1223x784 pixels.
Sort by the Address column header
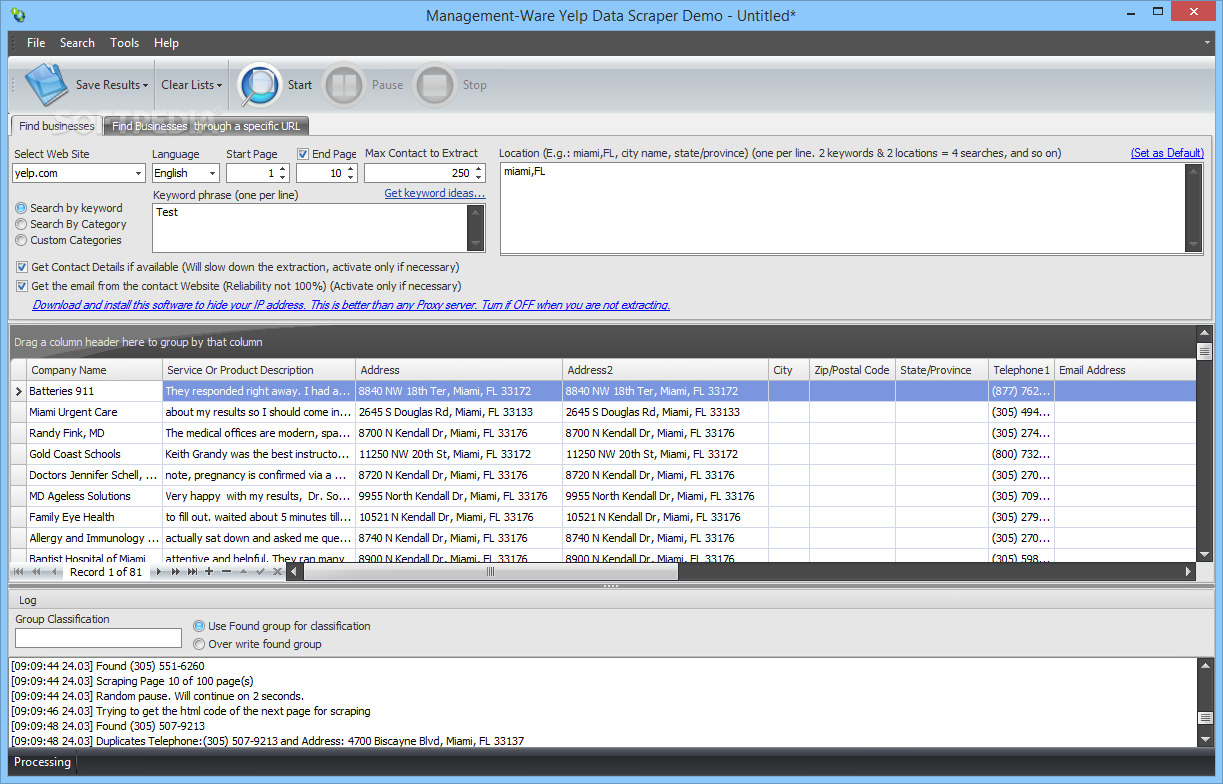(459, 370)
